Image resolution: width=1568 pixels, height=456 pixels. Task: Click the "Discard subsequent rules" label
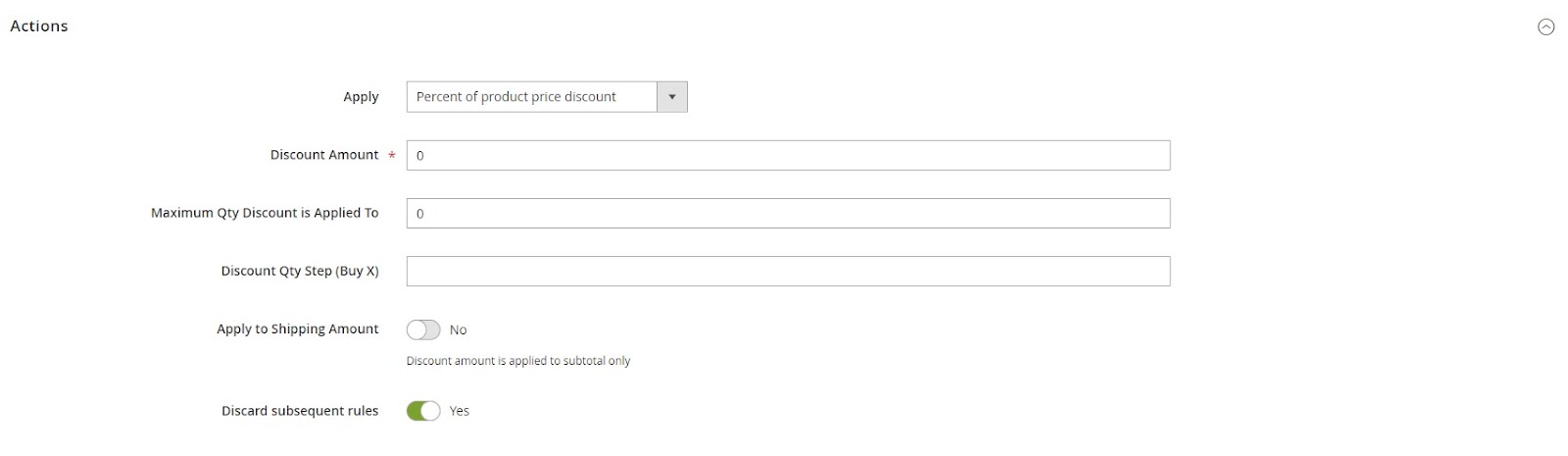(300, 411)
